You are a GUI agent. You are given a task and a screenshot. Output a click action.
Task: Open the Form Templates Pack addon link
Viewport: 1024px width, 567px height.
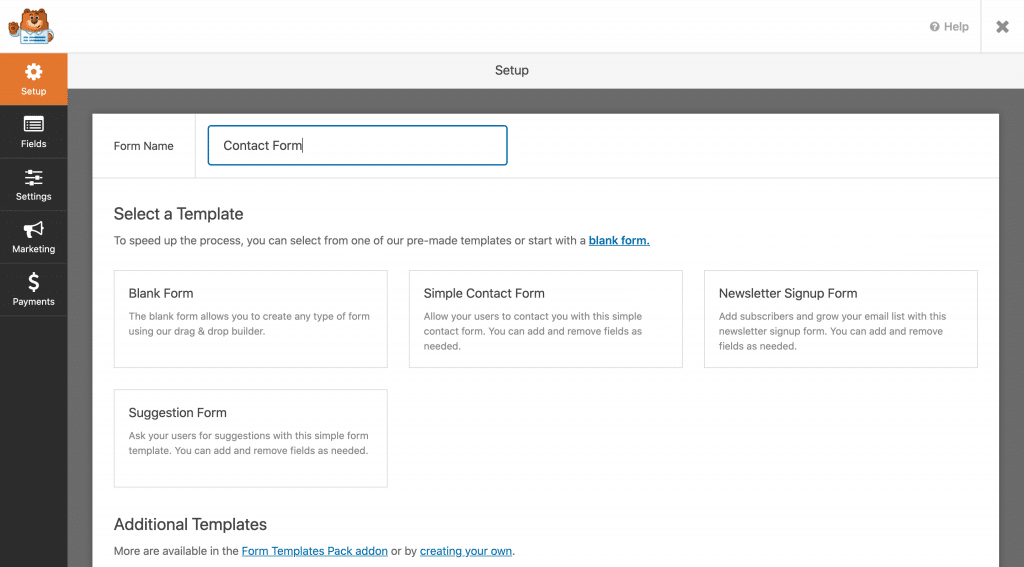315,551
